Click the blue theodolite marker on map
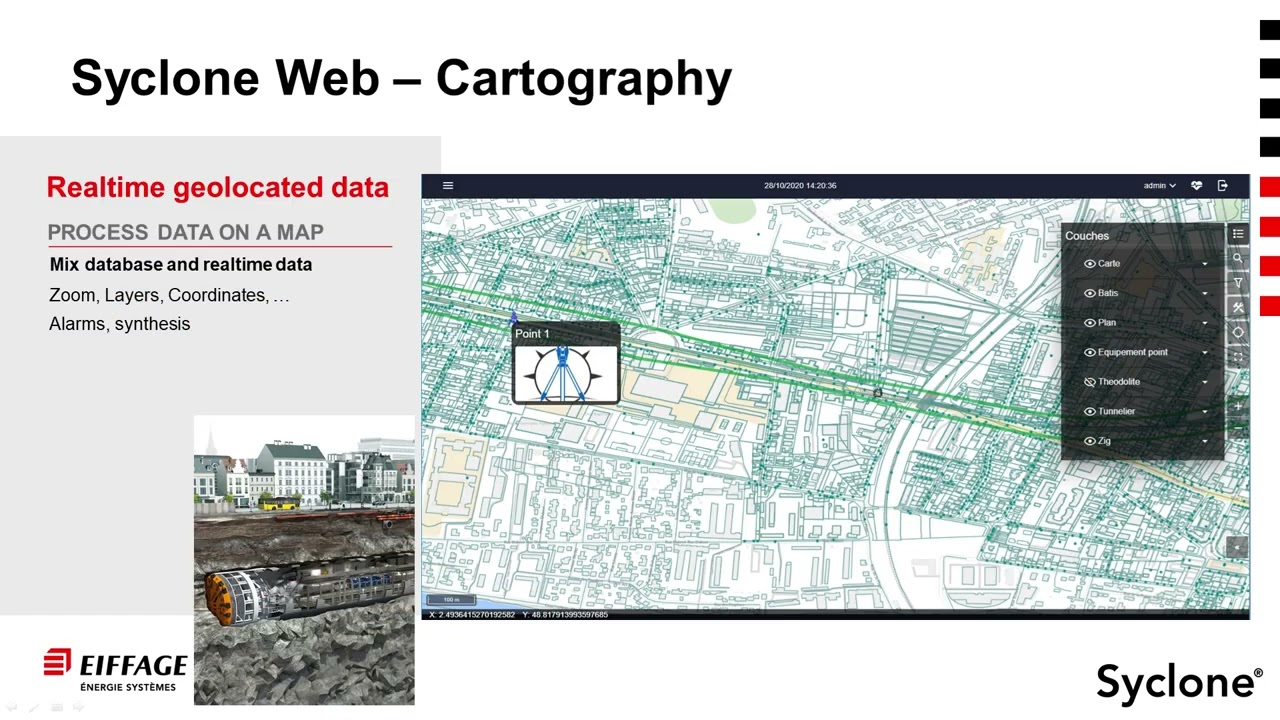Image resolution: width=1280 pixels, height=720 pixels. point(514,317)
